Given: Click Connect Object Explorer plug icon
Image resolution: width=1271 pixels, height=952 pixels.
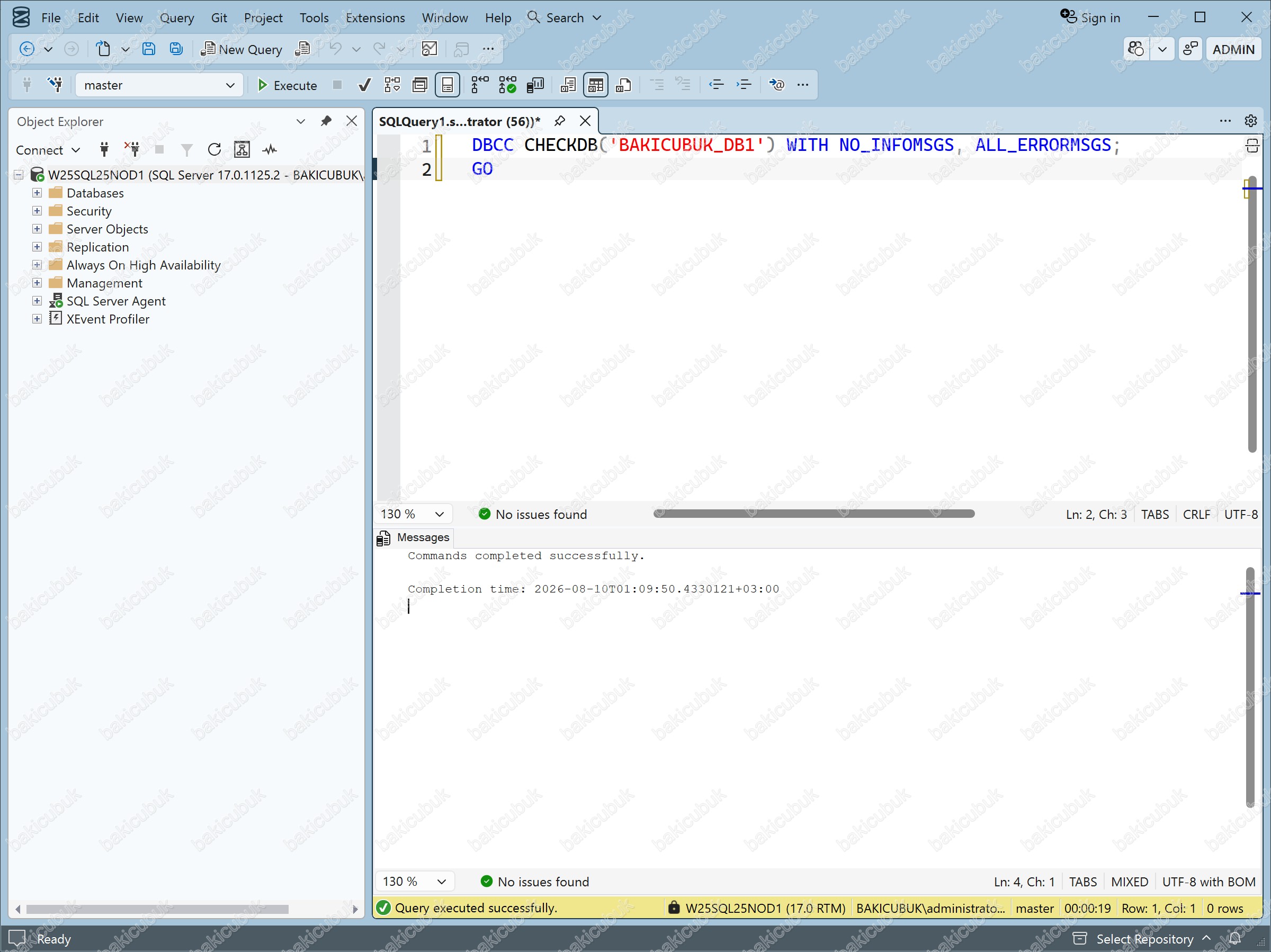Looking at the screenshot, I should click(104, 150).
